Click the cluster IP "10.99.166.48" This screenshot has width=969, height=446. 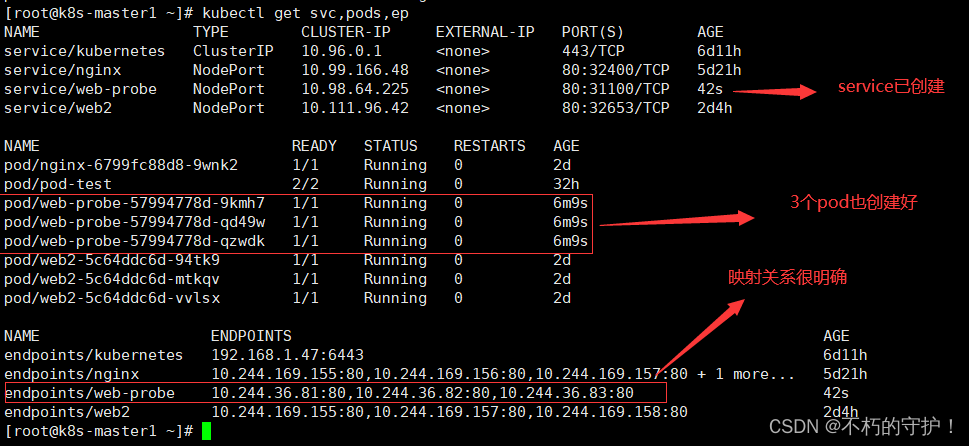click(x=355, y=70)
